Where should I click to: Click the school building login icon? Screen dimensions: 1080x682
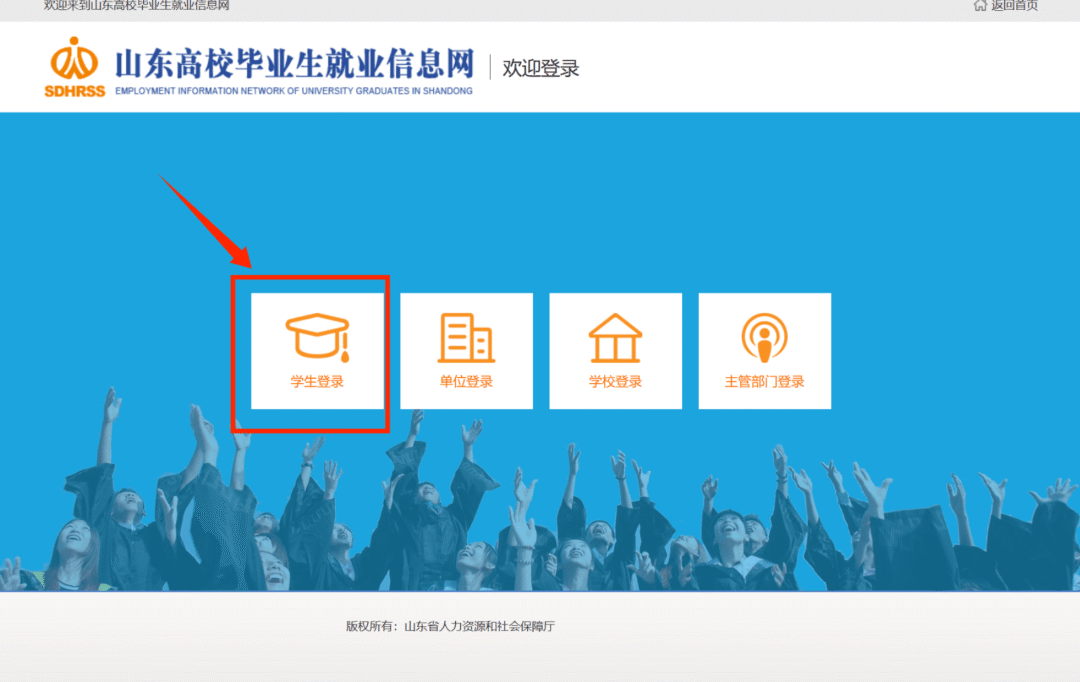(x=615, y=337)
